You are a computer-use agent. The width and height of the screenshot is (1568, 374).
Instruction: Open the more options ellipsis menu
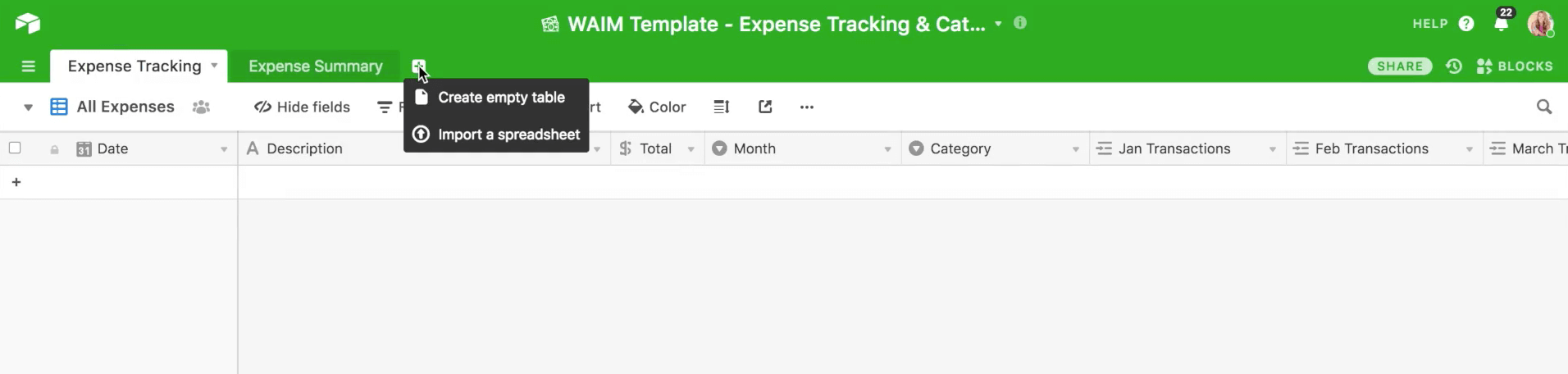(807, 107)
